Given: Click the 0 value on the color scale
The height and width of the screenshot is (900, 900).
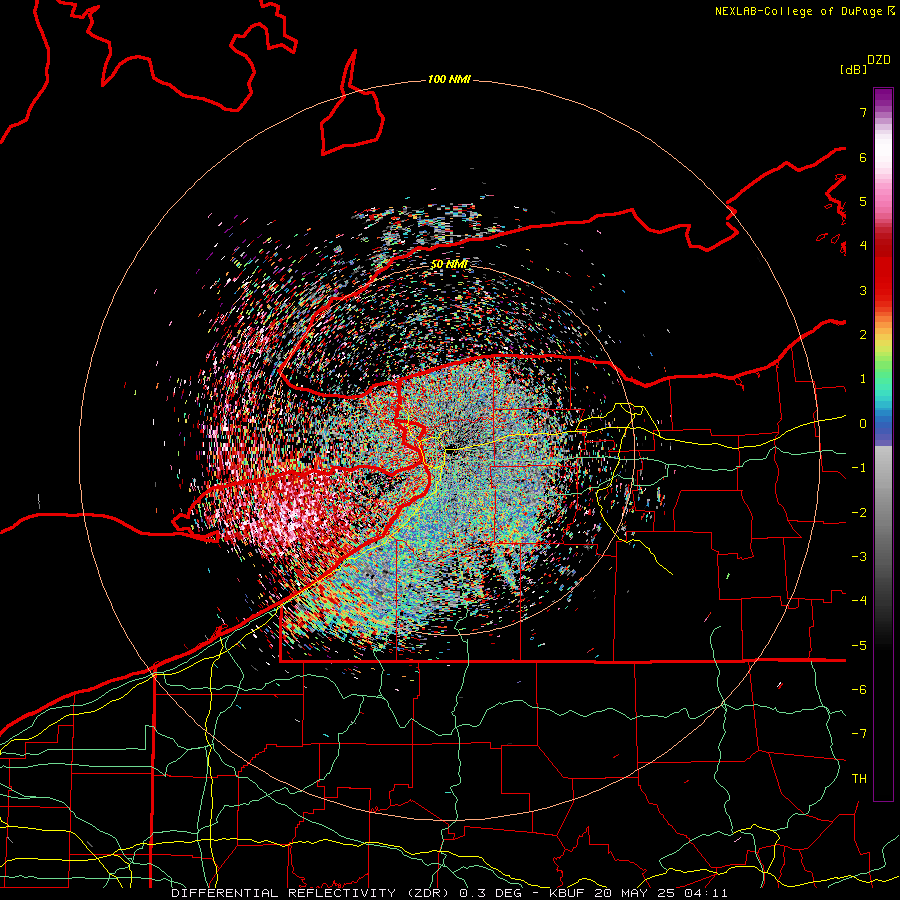Looking at the screenshot, I should pyautogui.click(x=863, y=424).
